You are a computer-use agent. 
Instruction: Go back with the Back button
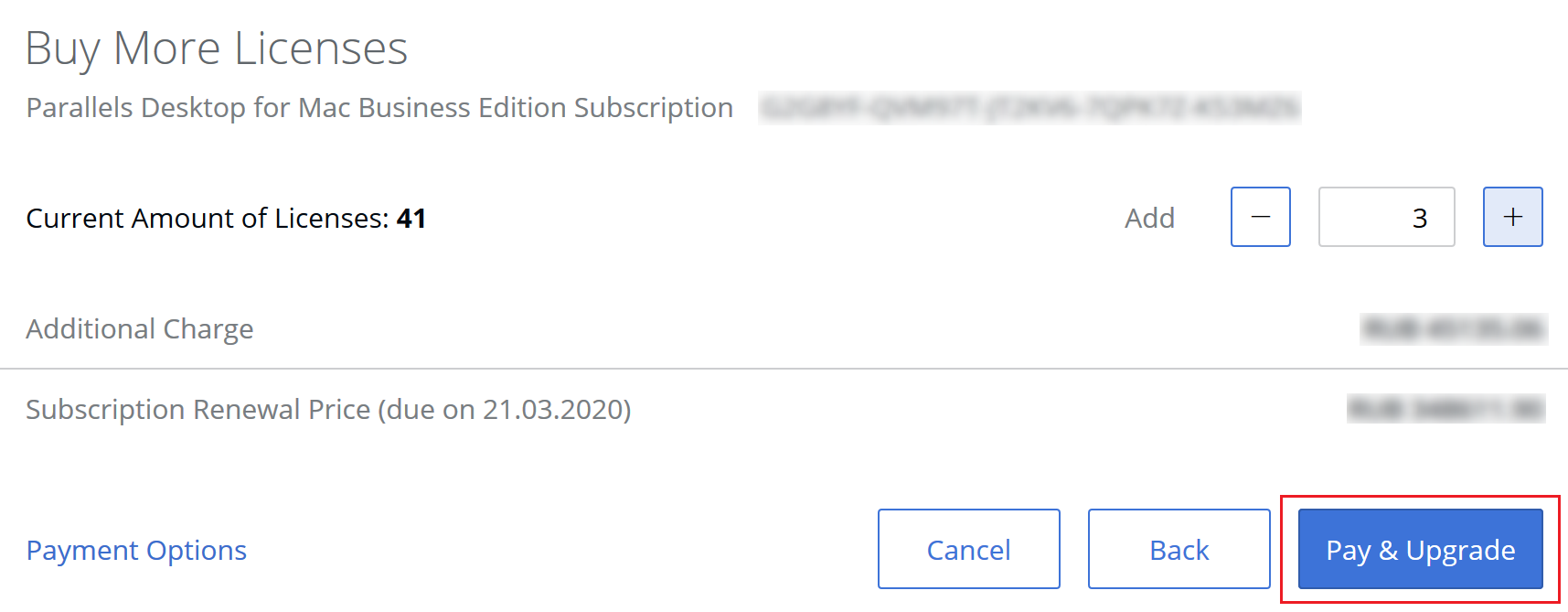coord(1179,549)
